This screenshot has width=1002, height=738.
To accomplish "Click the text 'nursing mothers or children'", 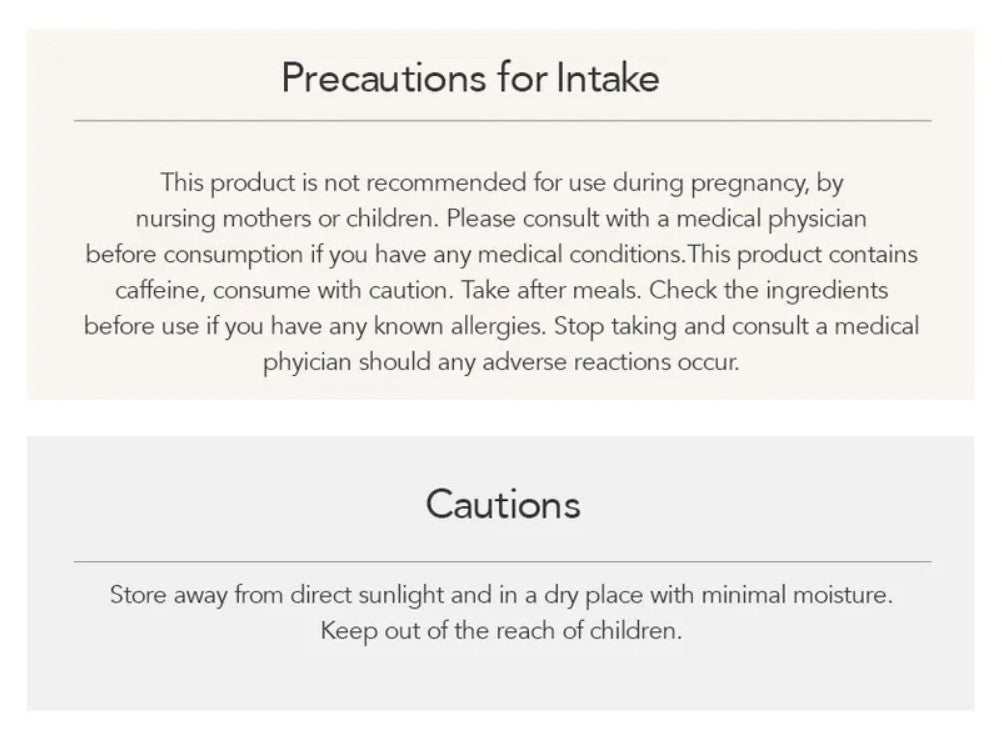I will (285, 219).
